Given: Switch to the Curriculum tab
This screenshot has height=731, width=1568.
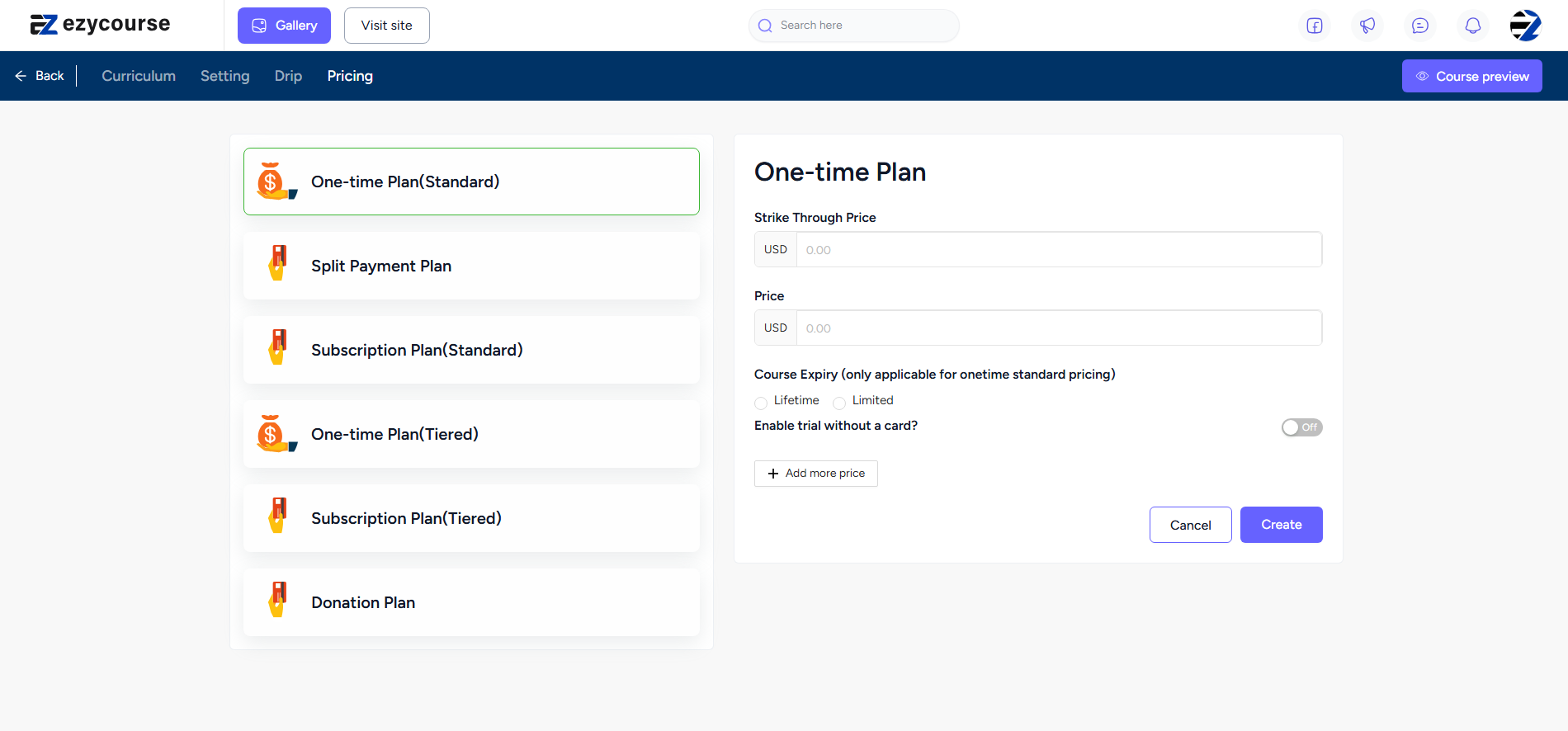Looking at the screenshot, I should point(139,76).
